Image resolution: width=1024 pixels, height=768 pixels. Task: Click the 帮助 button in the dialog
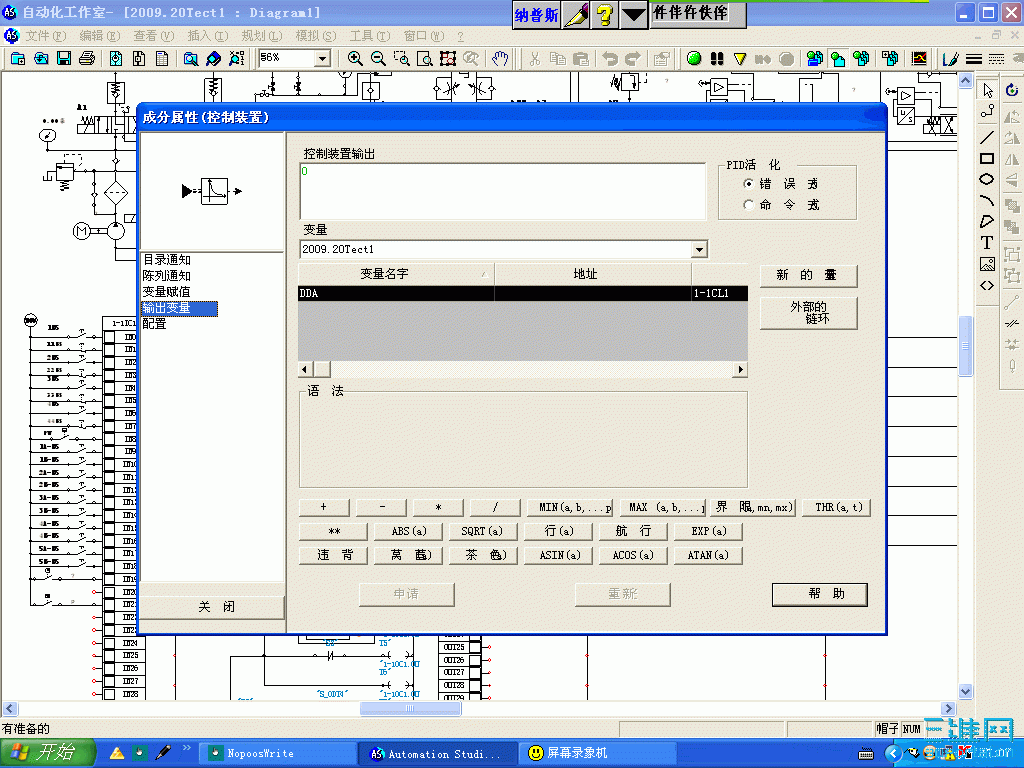(x=819, y=594)
